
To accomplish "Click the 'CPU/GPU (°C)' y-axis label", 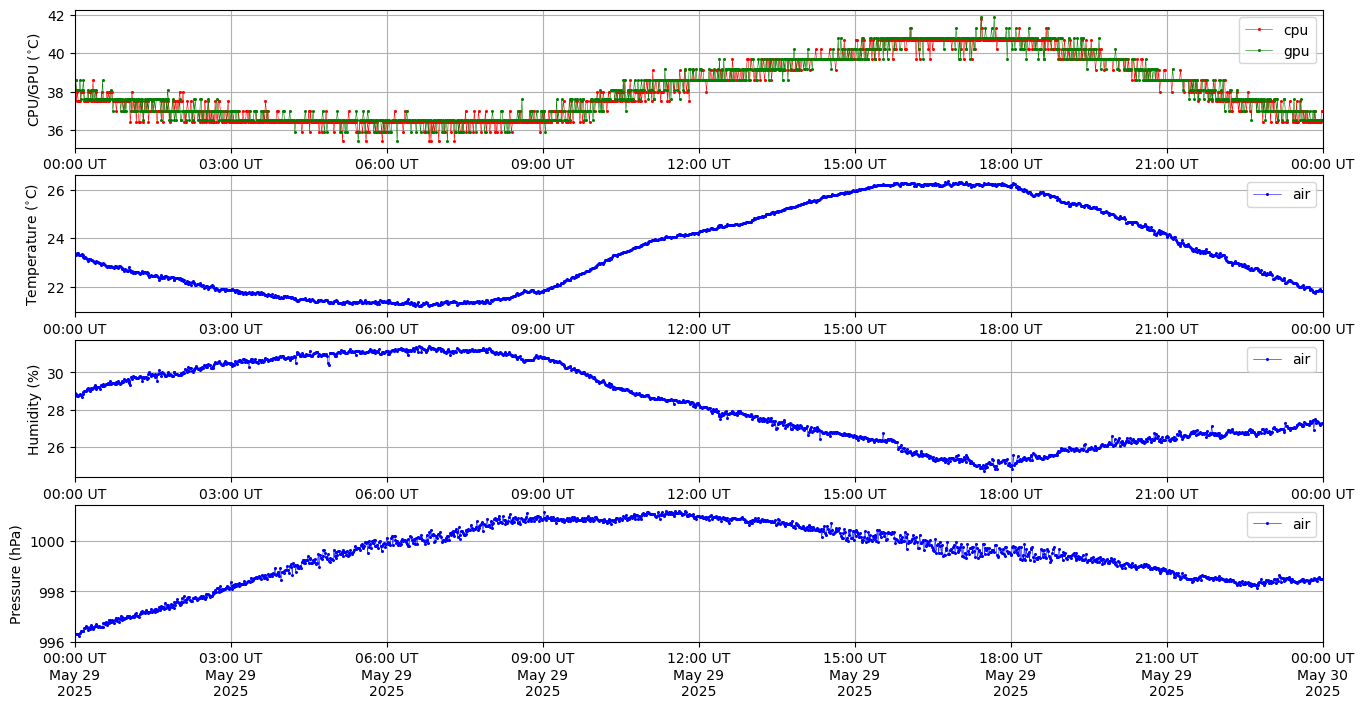I will (x=34, y=80).
